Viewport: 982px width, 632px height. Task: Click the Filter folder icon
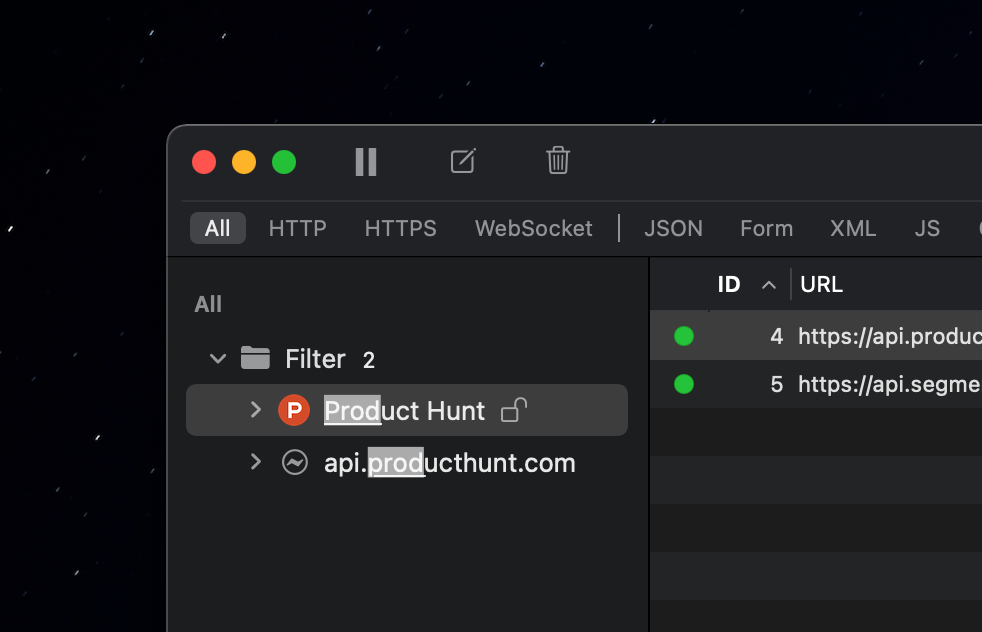tap(256, 358)
